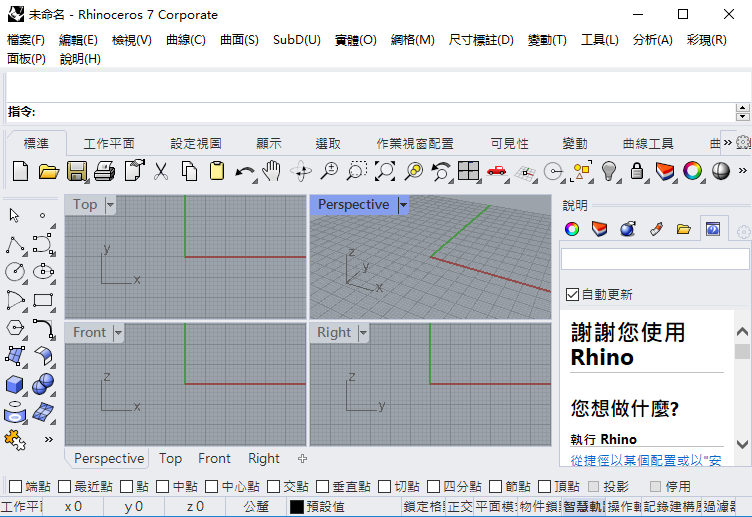Image resolution: width=752 pixels, height=517 pixels.
Task: Open the color wheel in the standard toolbar
Action: [x=693, y=171]
